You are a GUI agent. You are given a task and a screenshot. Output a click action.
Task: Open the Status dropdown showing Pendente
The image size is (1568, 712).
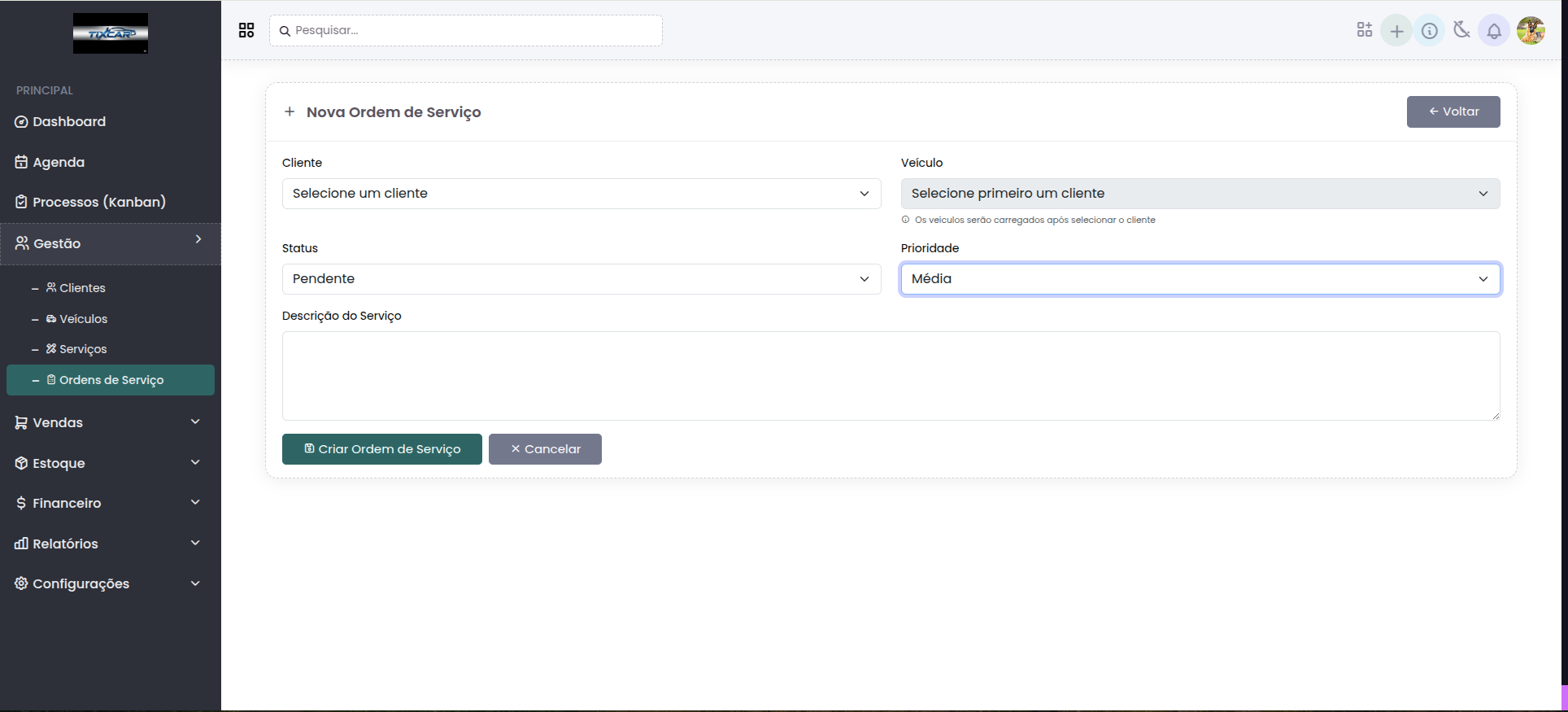[581, 279]
